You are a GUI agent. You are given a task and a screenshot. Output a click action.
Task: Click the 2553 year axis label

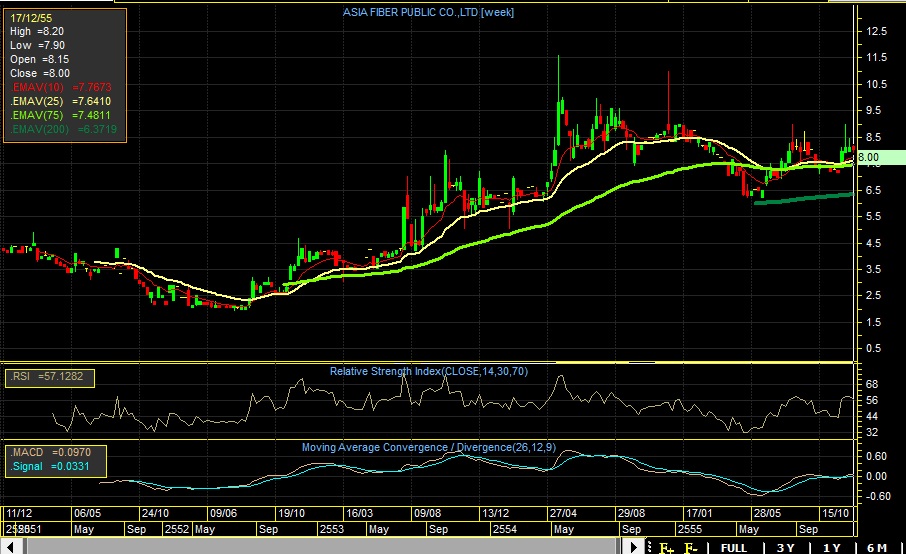point(332,529)
